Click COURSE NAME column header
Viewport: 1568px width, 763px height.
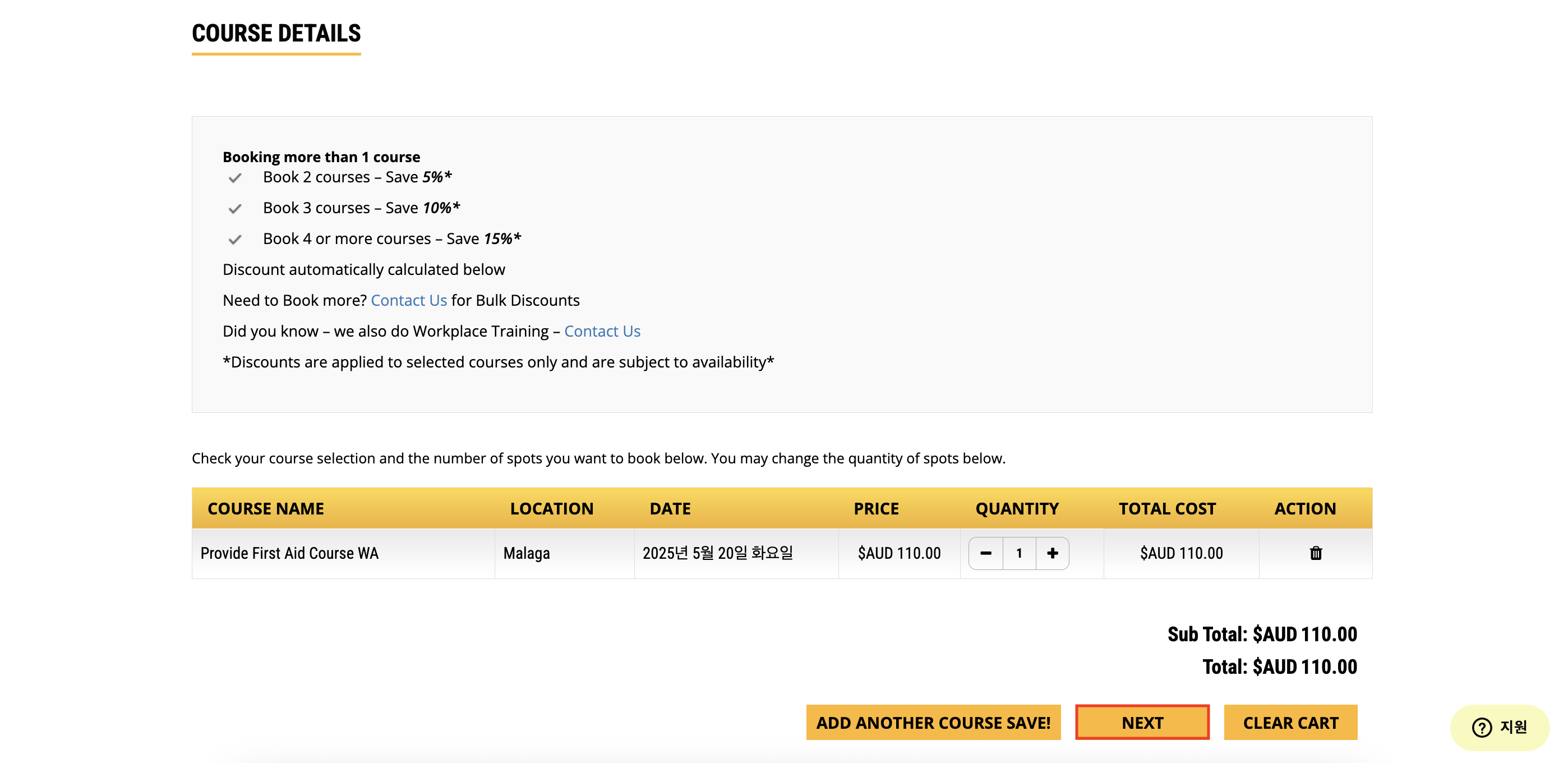[x=265, y=508]
